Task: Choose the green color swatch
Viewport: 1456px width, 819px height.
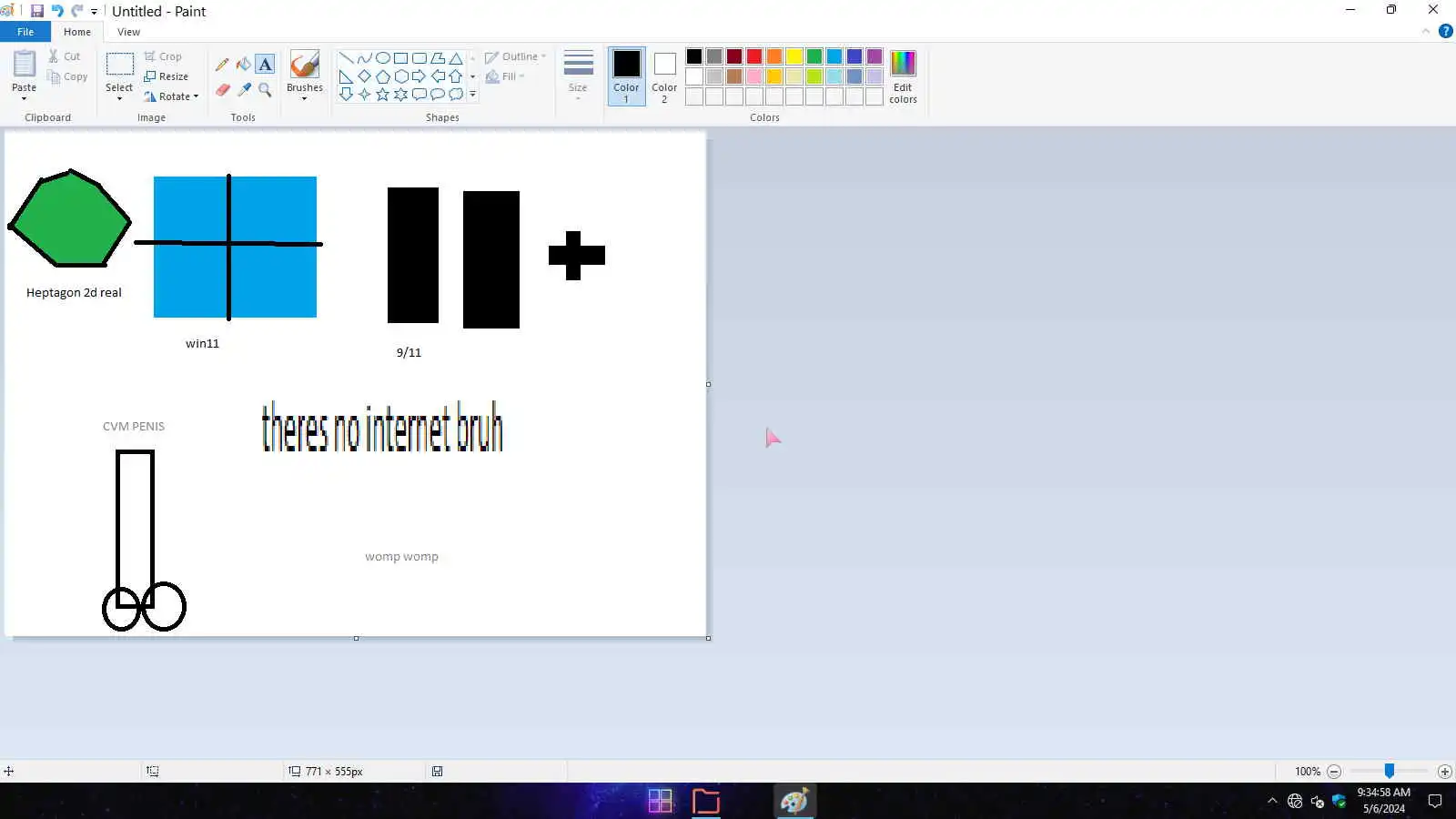Action: [814, 56]
